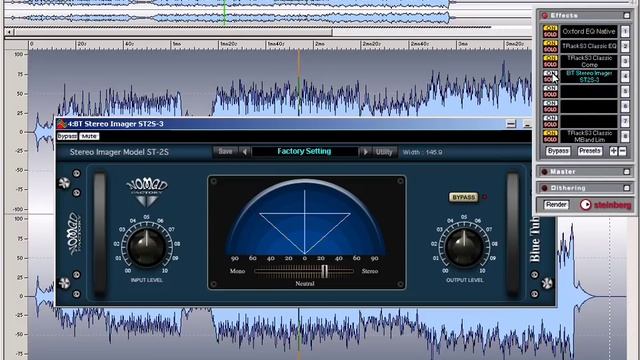Viewport: 640px width, 360px height.
Task: Click the Mono/Stereo width slider handle
Action: [x=324, y=271]
